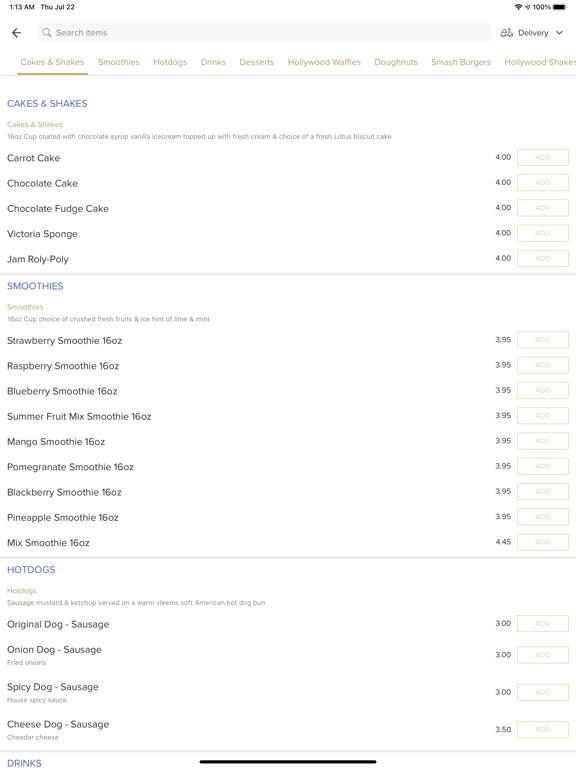The image size is (576, 768).
Task: Tap the back arrow icon
Action: coord(17,33)
